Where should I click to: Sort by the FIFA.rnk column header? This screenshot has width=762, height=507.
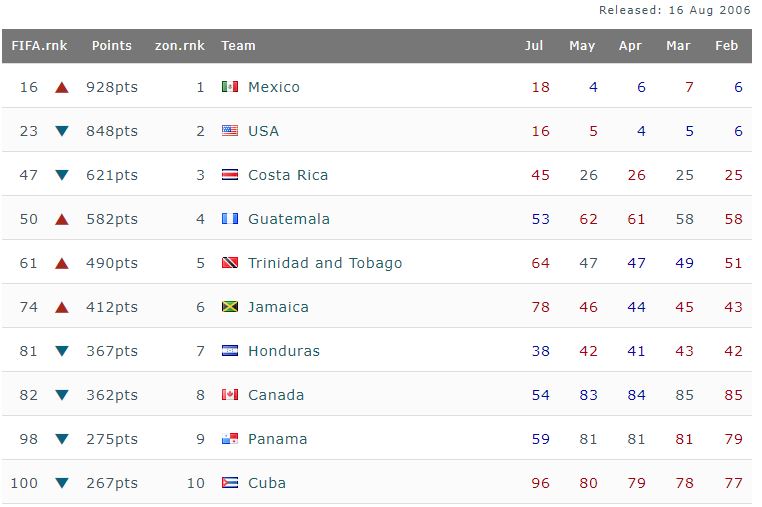click(39, 46)
